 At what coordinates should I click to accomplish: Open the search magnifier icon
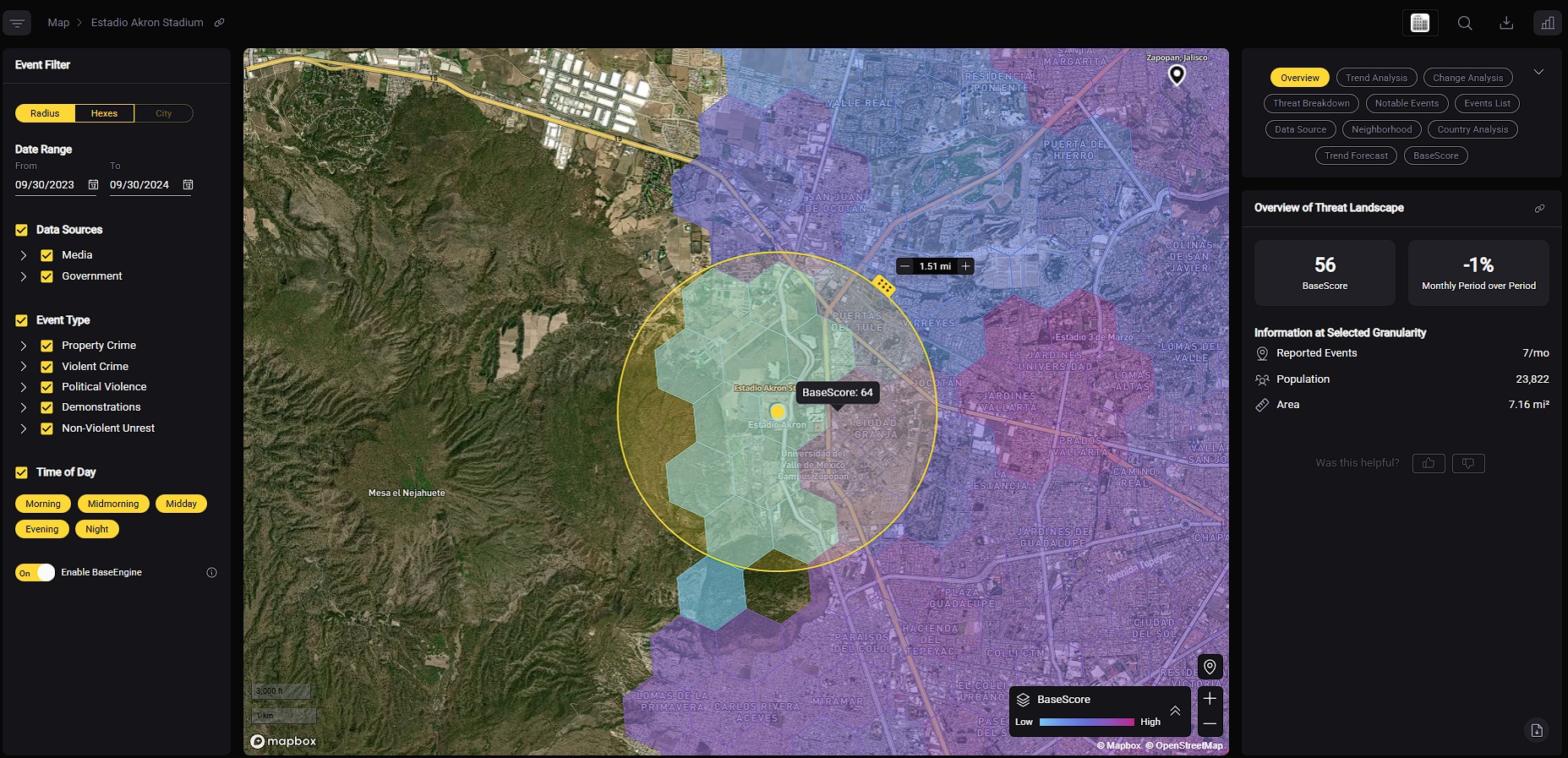[1465, 23]
